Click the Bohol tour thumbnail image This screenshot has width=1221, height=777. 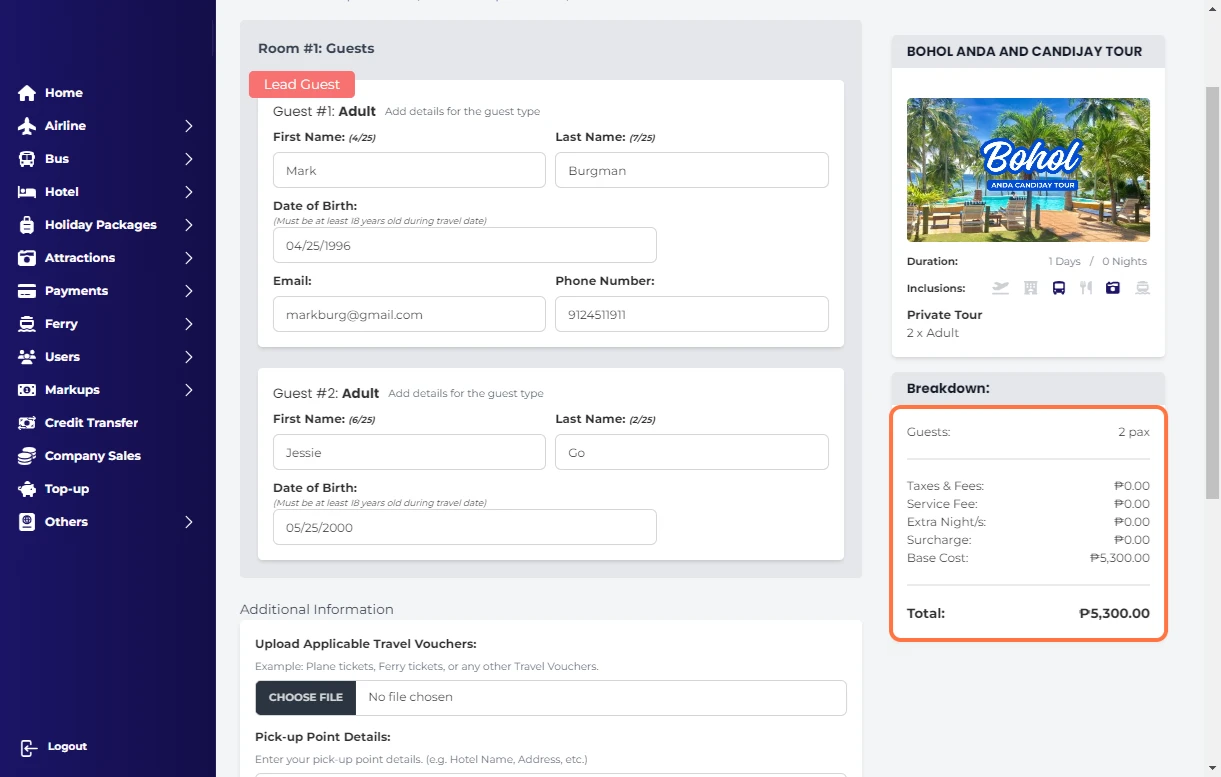(x=1028, y=170)
